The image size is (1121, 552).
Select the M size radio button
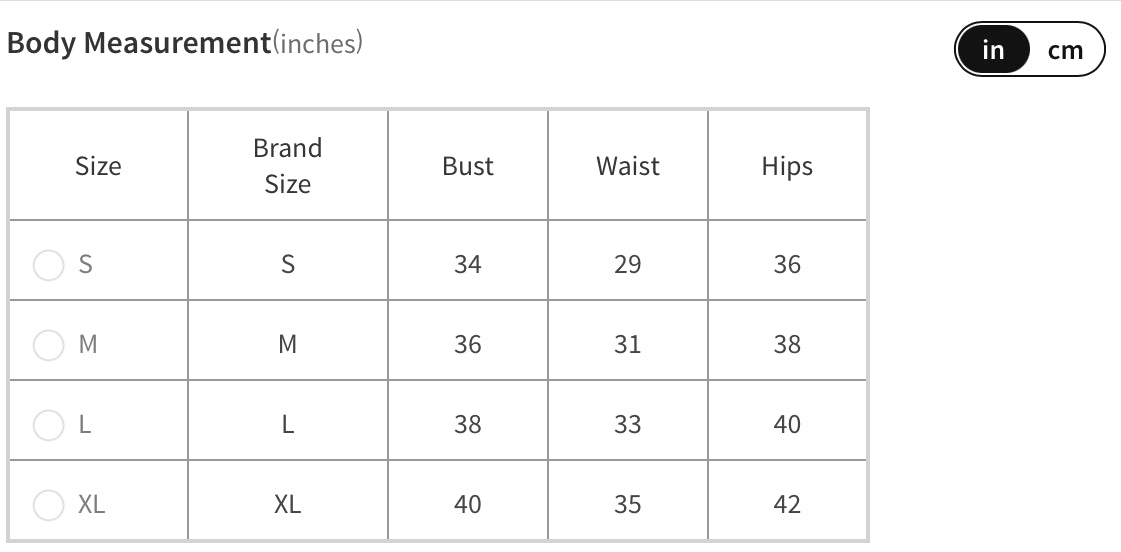49,345
